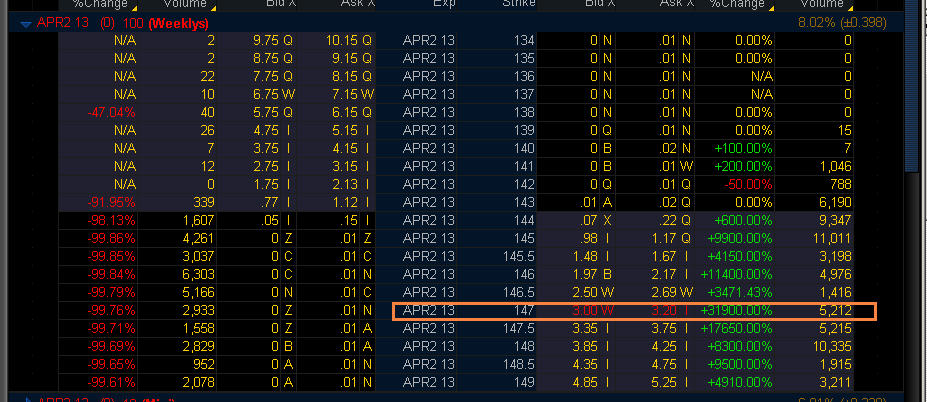Viewport: 927px width, 402px height.
Task: Click put ask 5.25 at strike 149
Action: click(x=667, y=383)
